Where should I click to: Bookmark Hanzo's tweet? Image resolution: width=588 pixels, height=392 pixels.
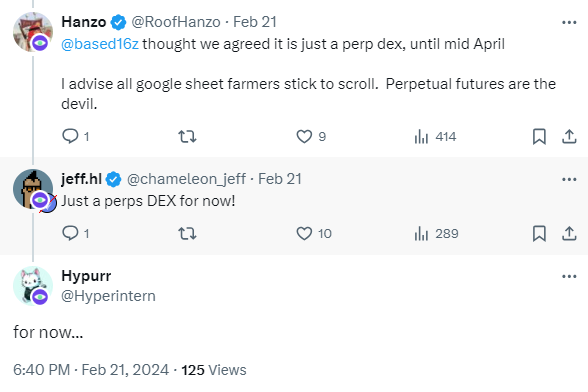tap(539, 137)
